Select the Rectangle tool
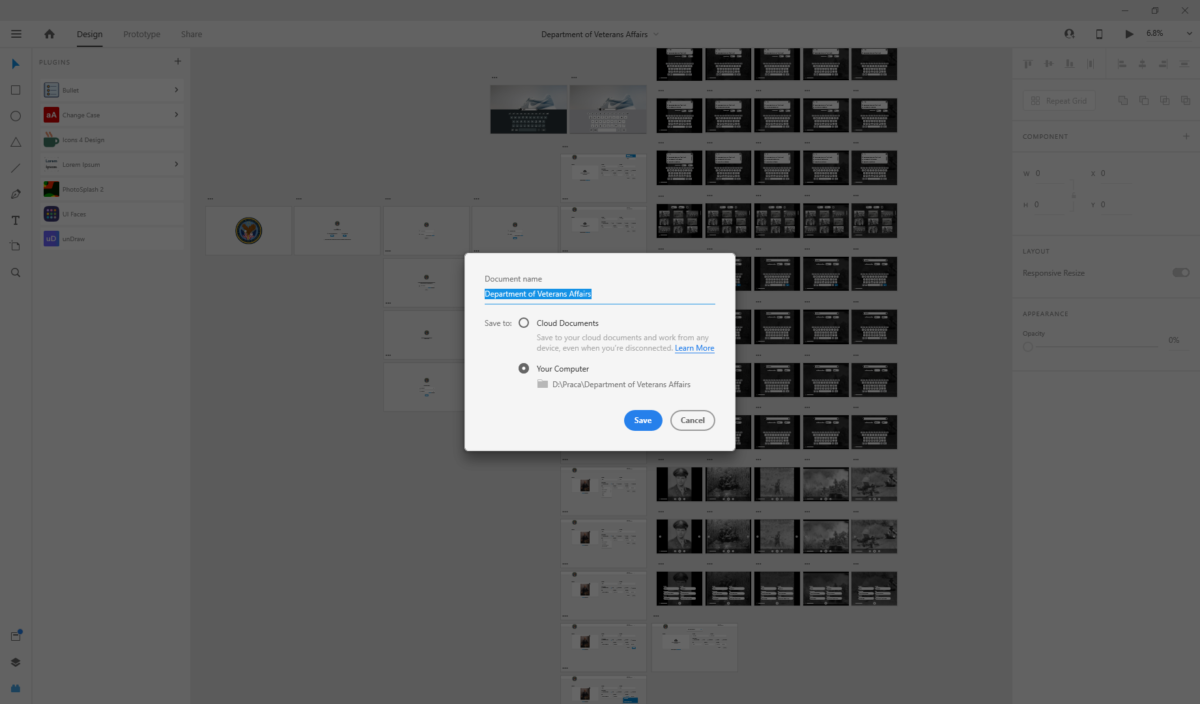 [x=15, y=90]
